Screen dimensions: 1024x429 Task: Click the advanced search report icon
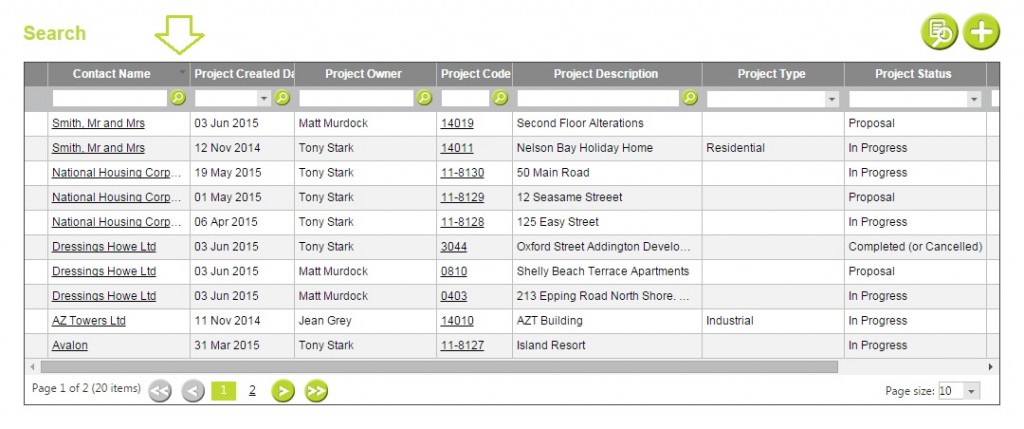(x=939, y=32)
